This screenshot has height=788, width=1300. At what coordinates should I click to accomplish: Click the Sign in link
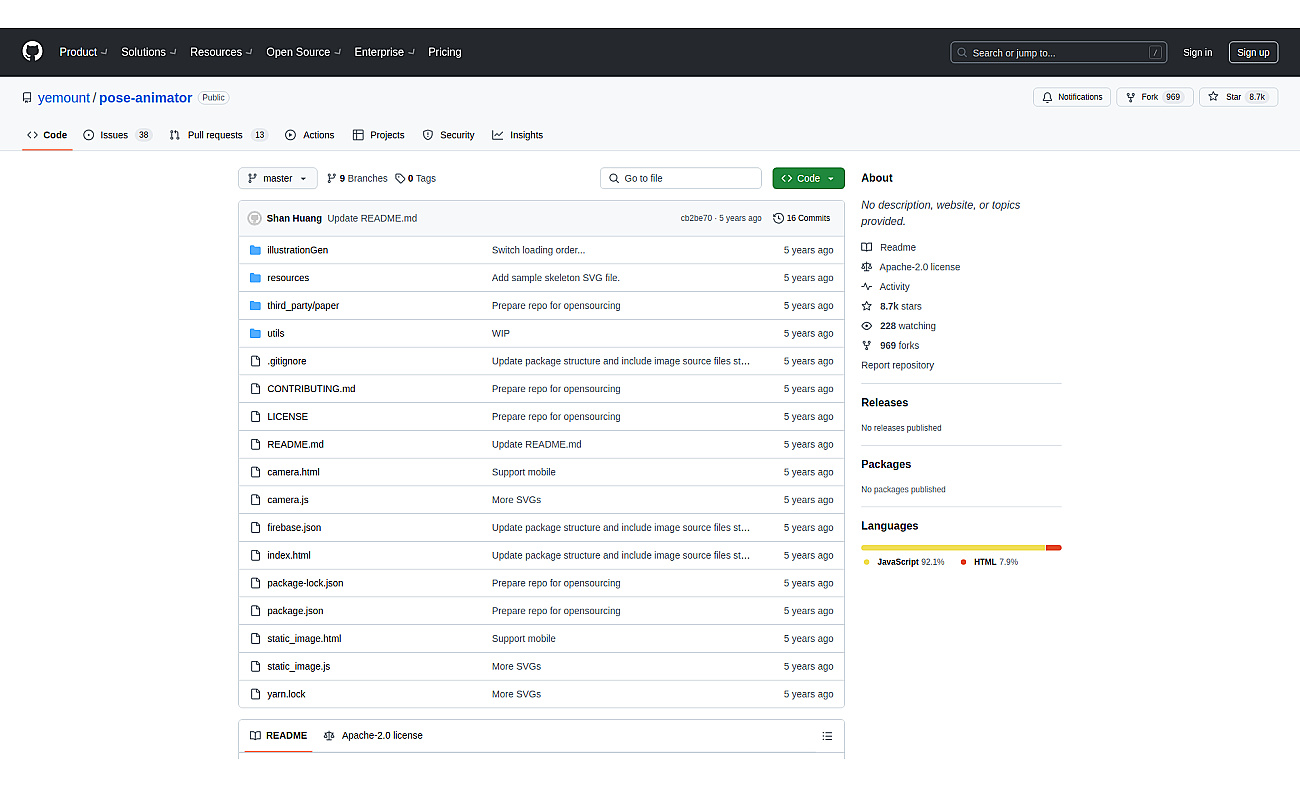click(x=1197, y=53)
